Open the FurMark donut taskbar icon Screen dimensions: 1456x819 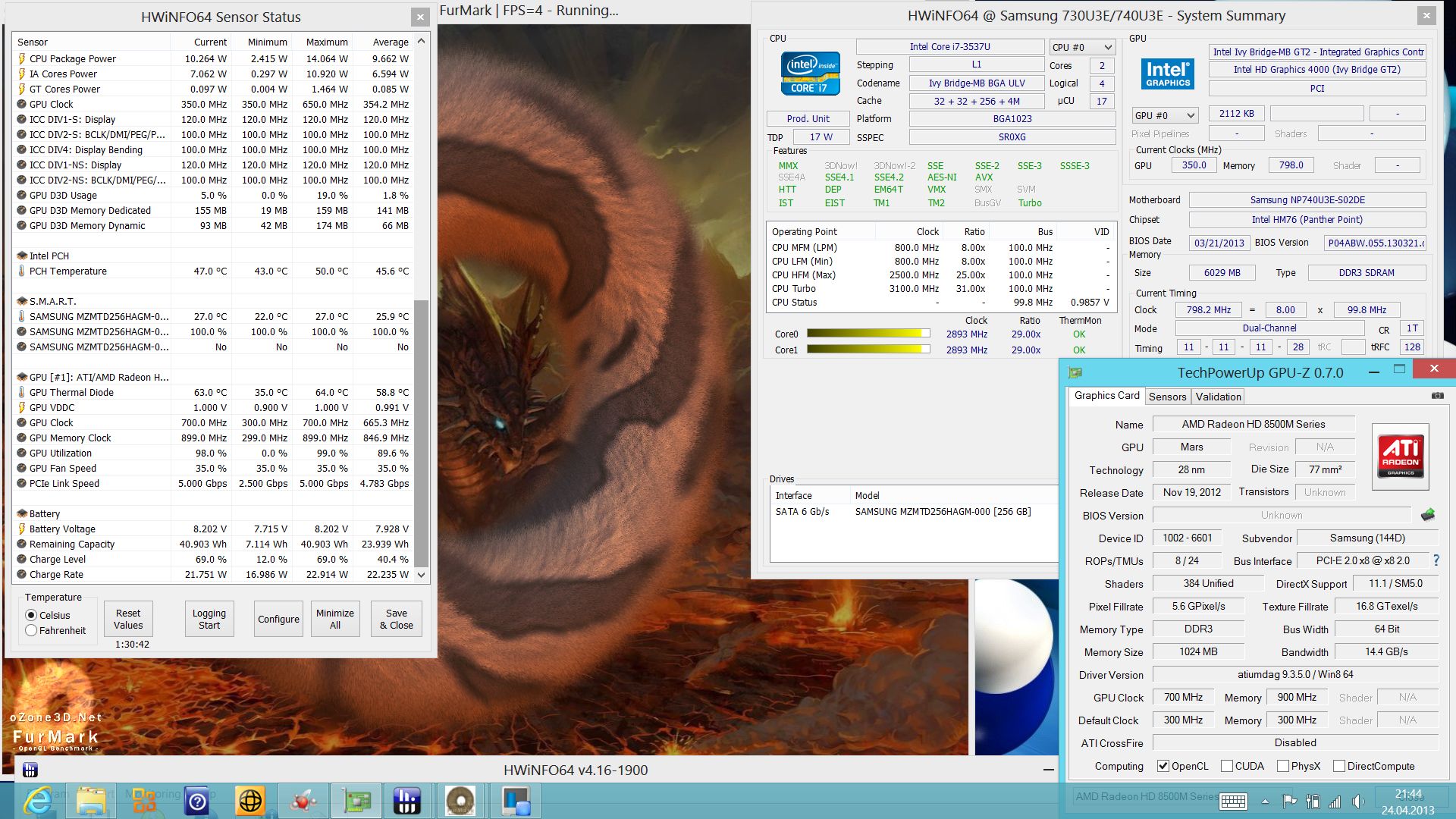[460, 801]
